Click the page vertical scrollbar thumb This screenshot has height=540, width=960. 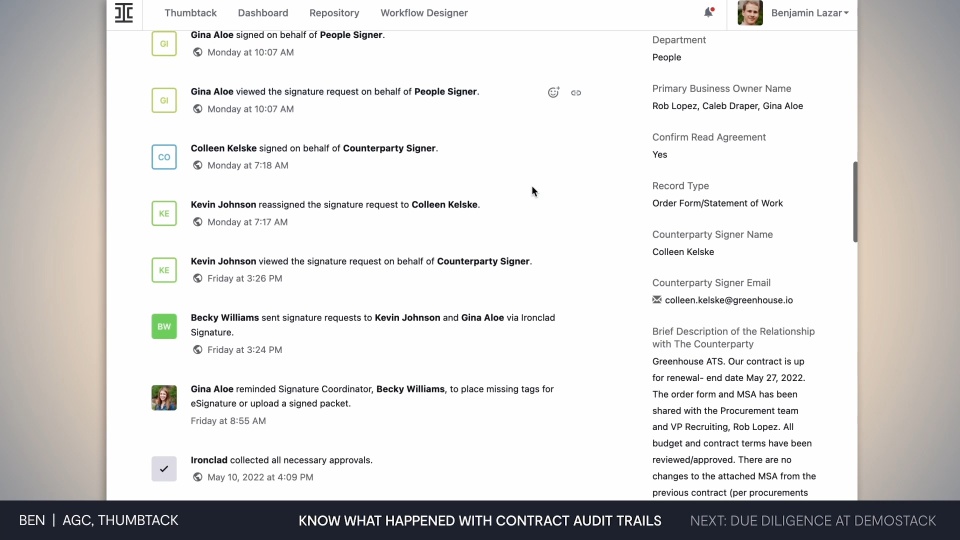[855, 202]
